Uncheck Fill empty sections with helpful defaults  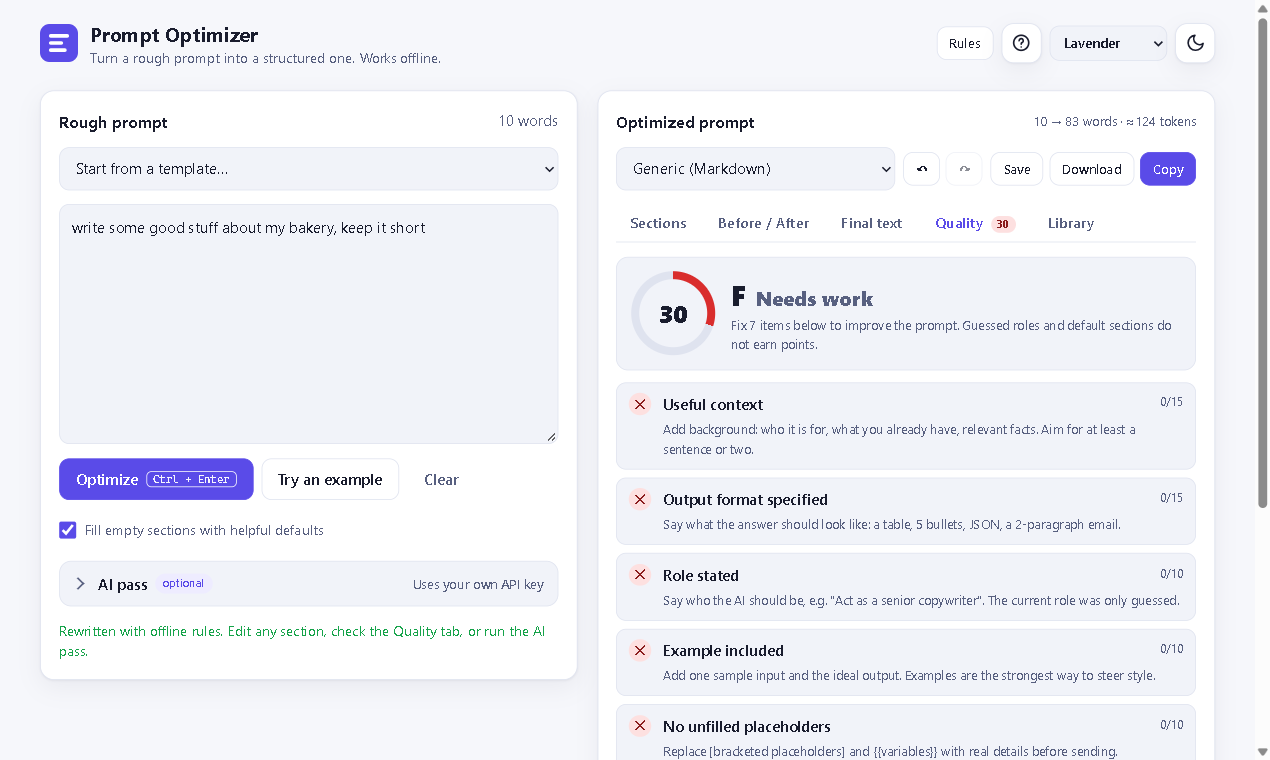[68, 530]
